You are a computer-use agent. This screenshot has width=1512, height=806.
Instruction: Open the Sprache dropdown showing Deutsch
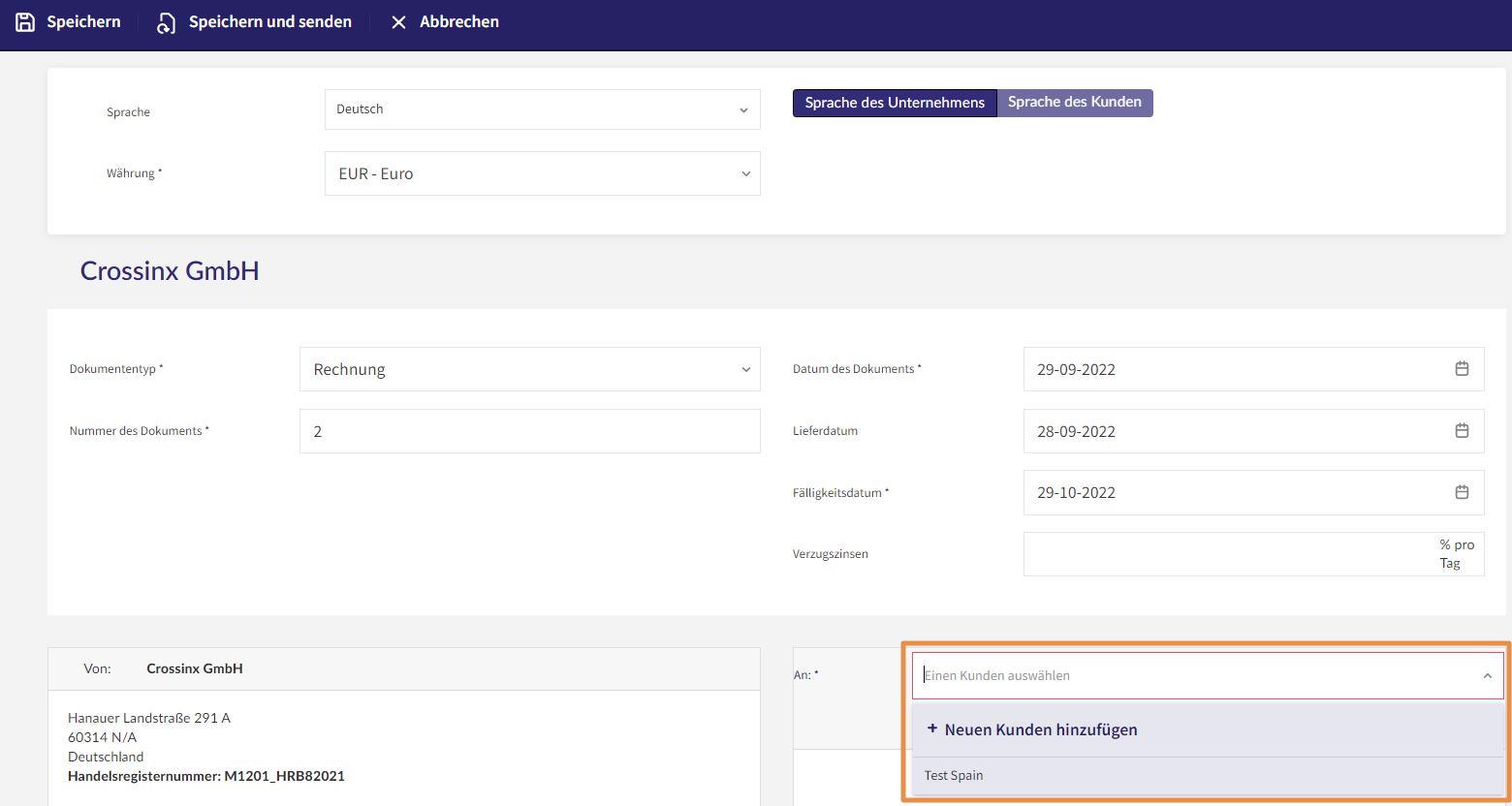pyautogui.click(x=543, y=109)
